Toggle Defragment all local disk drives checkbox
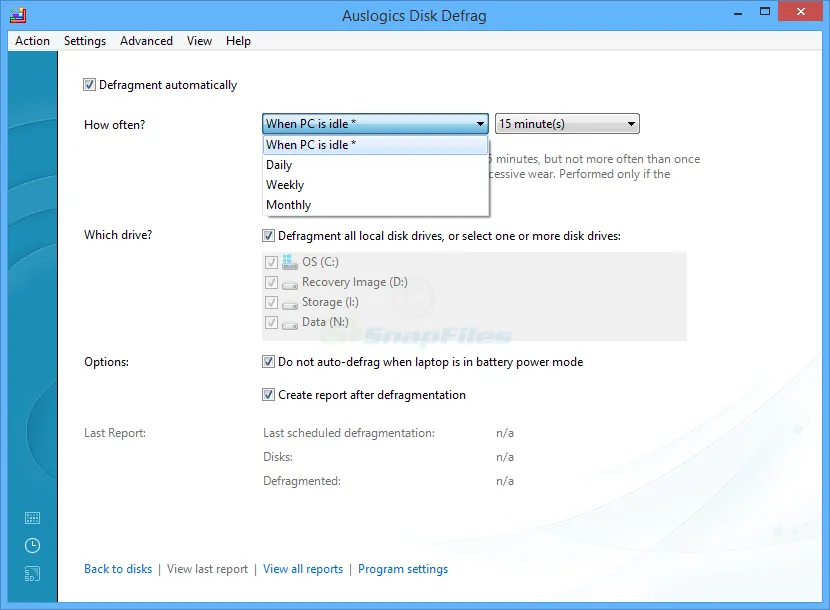830x610 pixels. tap(268, 236)
